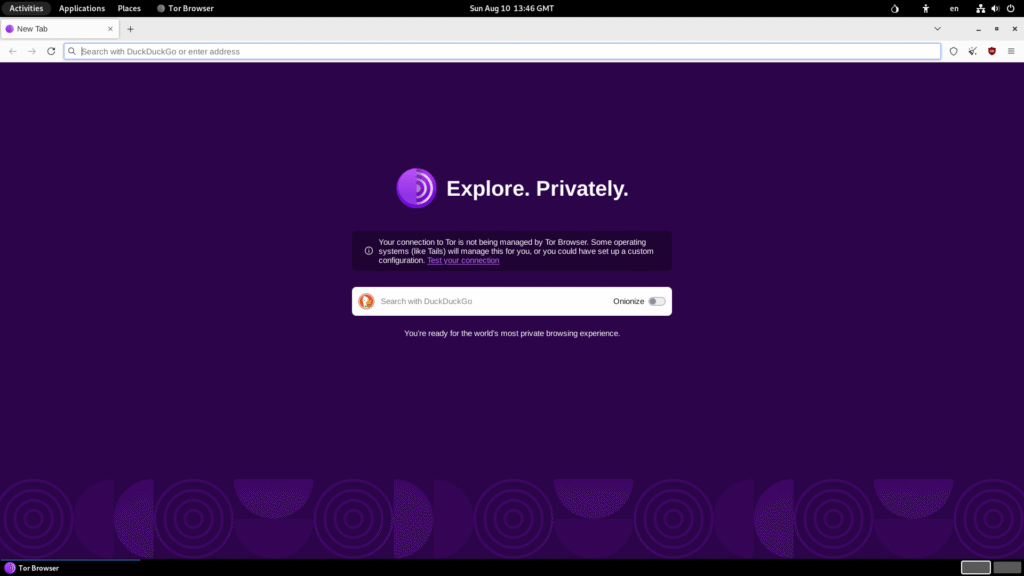Open a new tab with plus button
This screenshot has height=576, width=1024.
click(x=130, y=29)
